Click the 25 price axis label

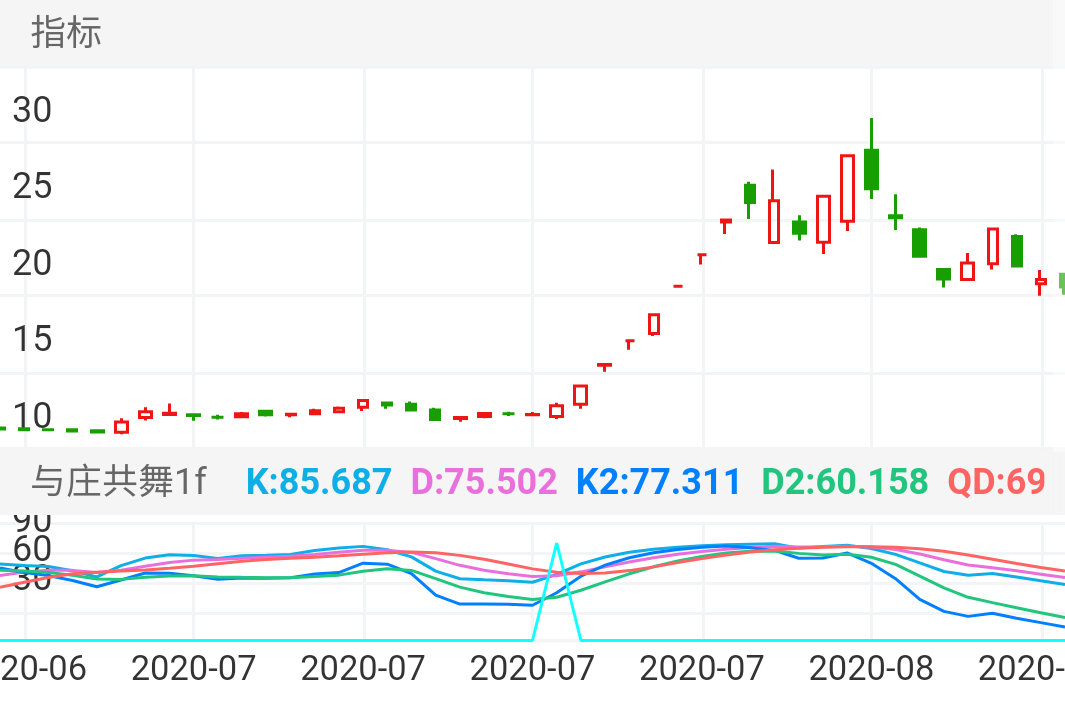click(32, 186)
